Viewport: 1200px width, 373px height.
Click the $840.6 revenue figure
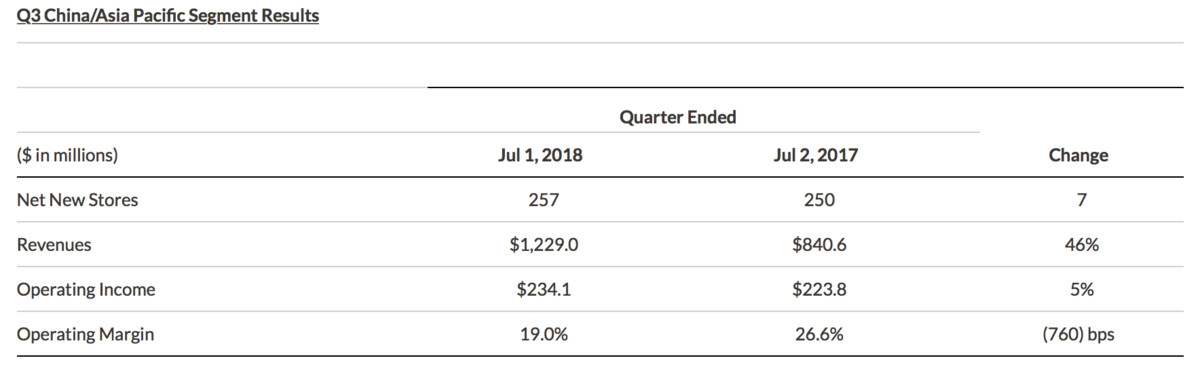click(x=818, y=245)
